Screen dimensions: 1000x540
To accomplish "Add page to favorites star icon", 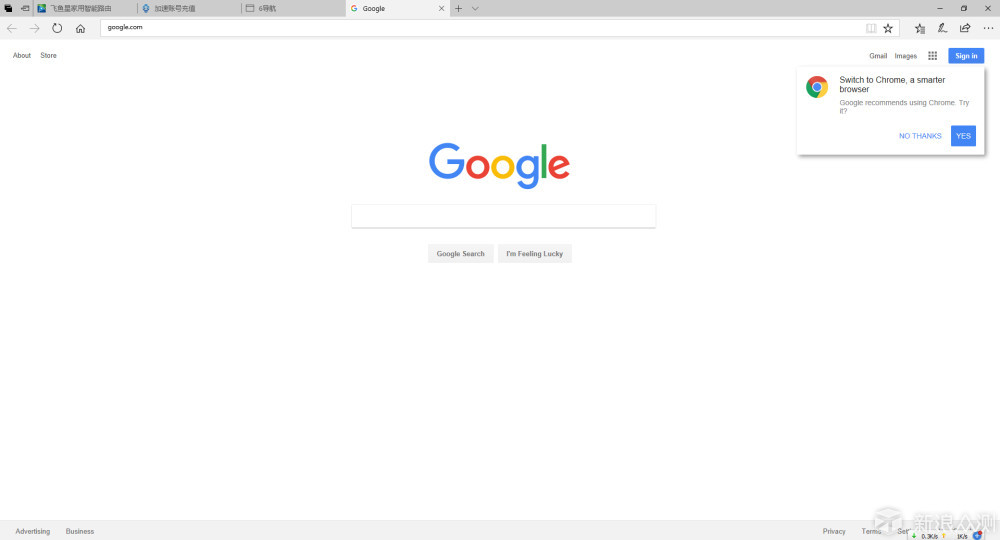I will coord(888,28).
